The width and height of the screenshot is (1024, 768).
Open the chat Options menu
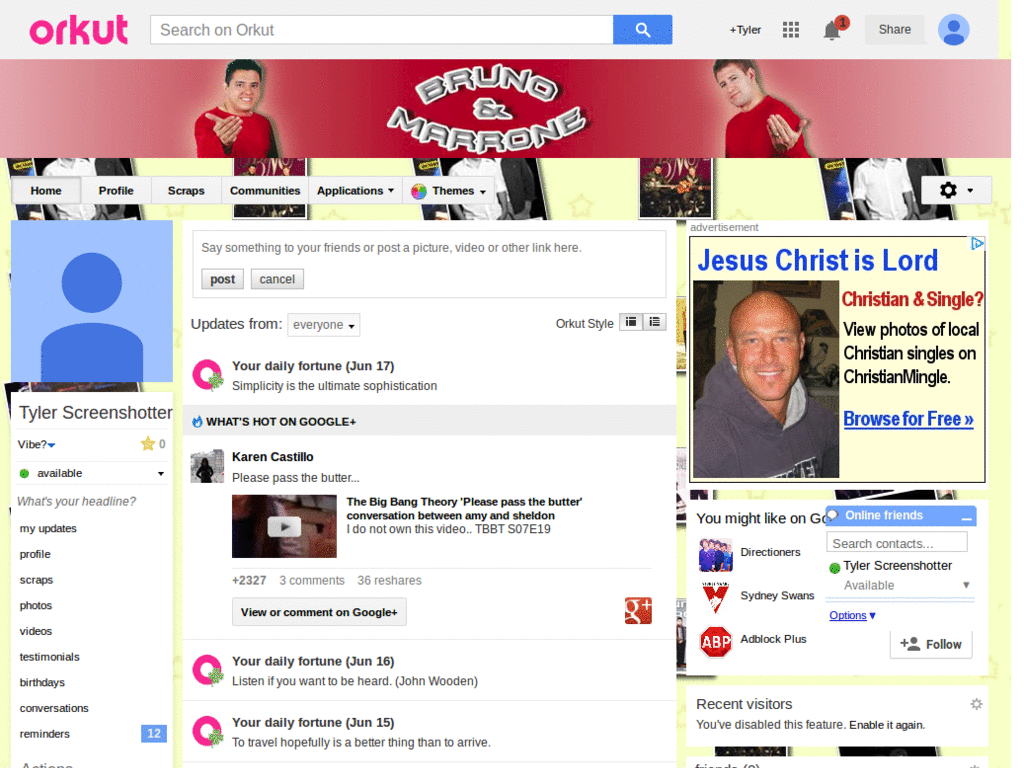[852, 615]
